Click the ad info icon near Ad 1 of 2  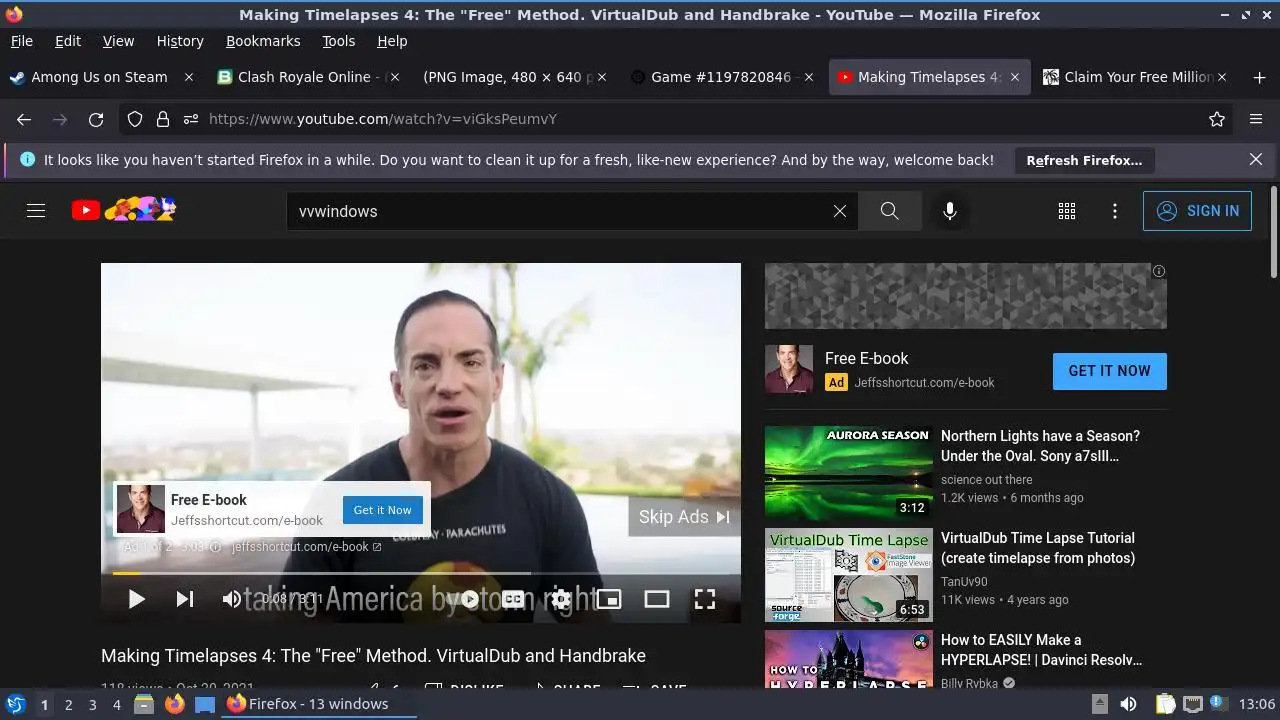click(x=215, y=547)
